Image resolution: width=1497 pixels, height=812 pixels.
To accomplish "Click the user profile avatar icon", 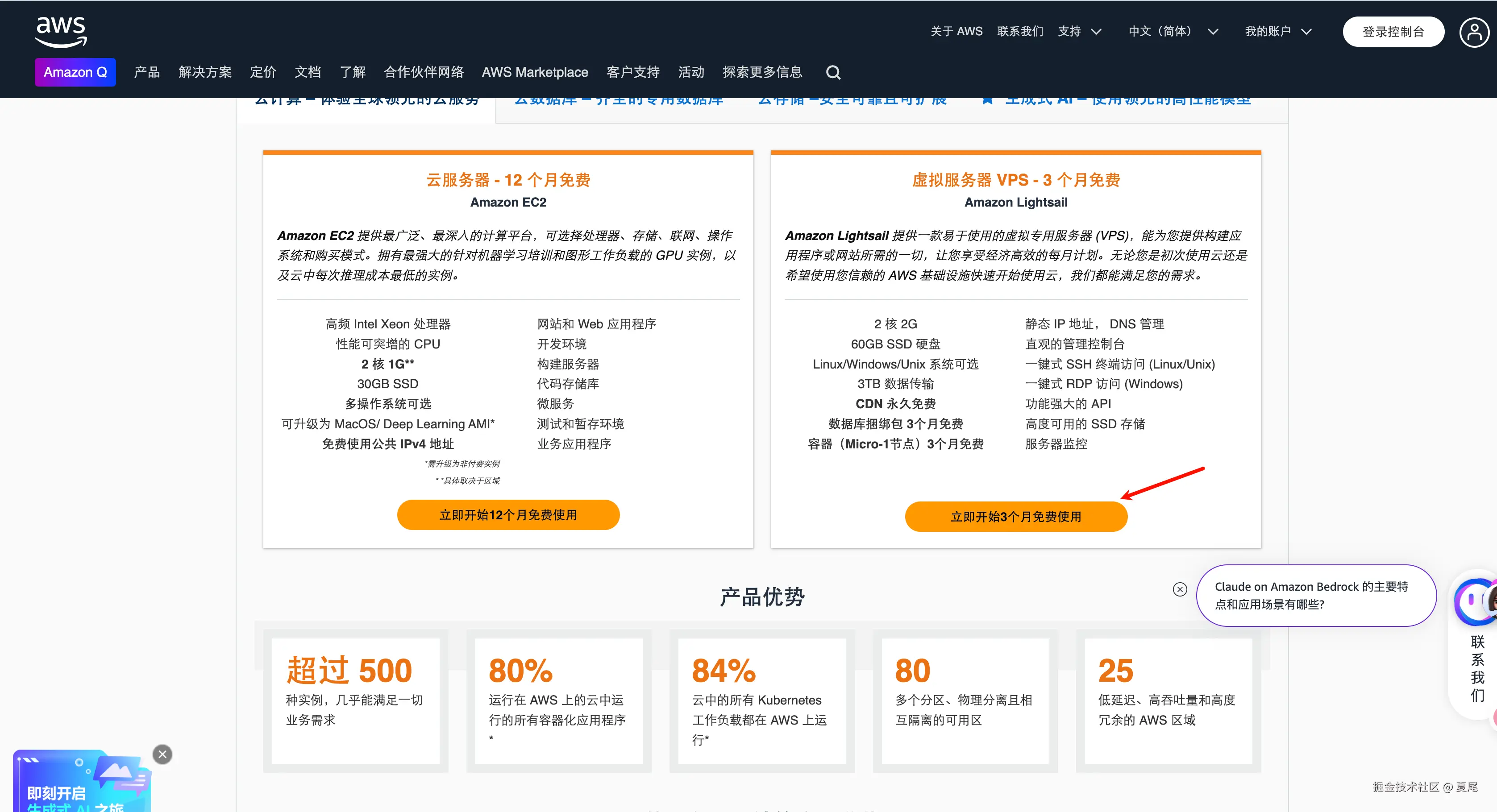I will [1474, 31].
